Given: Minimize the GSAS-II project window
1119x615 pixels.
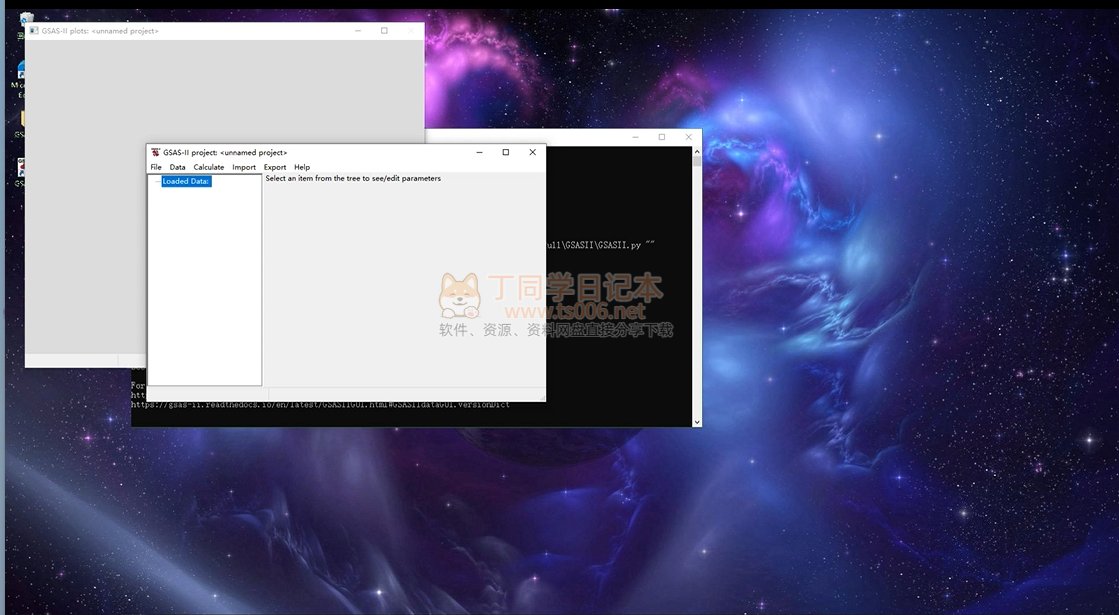Looking at the screenshot, I should pyautogui.click(x=480, y=152).
